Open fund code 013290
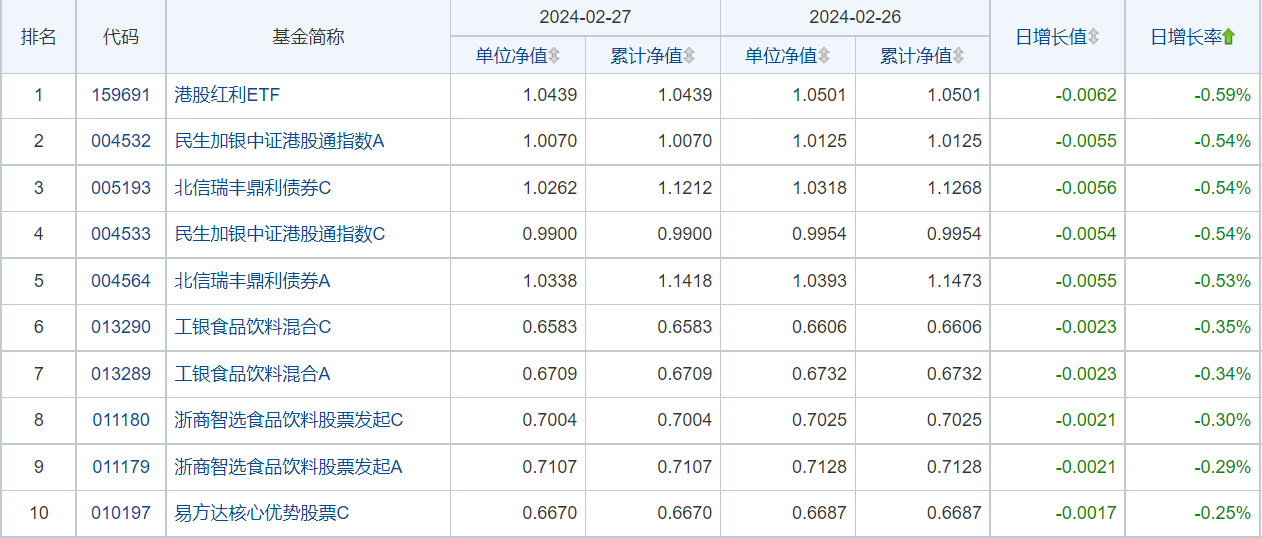Viewport: 1262px width, 538px height. [121, 327]
